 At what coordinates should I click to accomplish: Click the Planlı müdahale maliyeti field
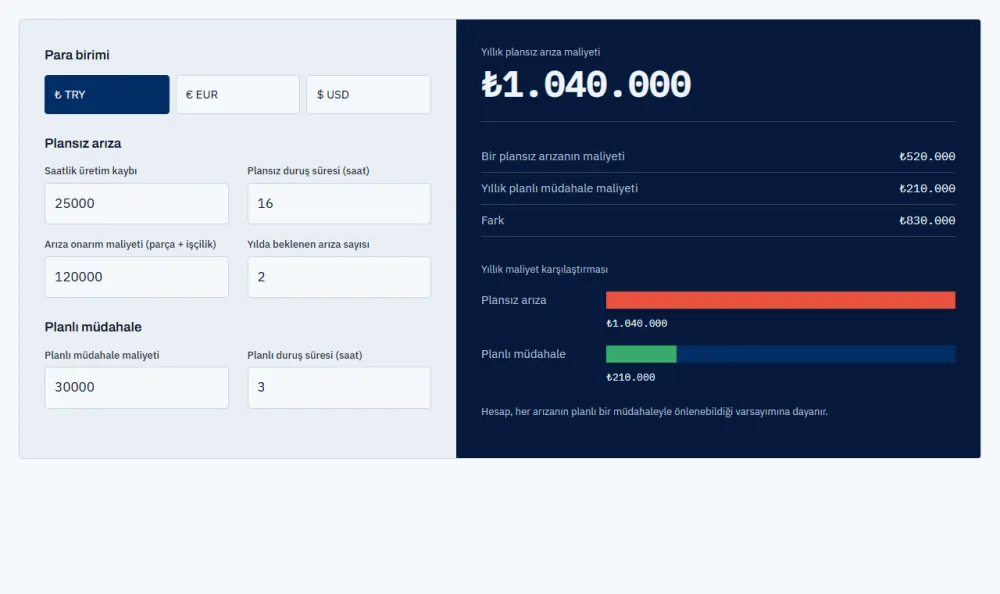pos(136,387)
